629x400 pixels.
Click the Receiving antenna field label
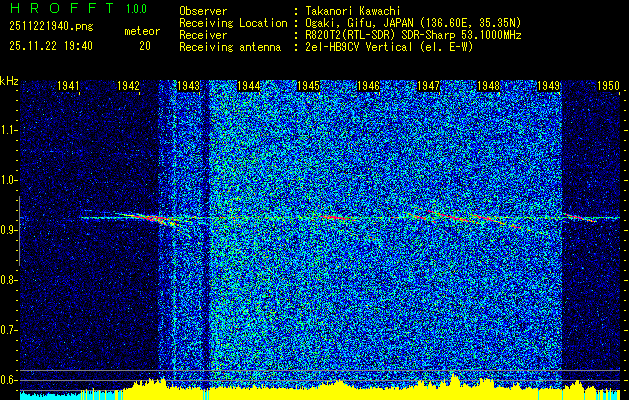click(230, 47)
